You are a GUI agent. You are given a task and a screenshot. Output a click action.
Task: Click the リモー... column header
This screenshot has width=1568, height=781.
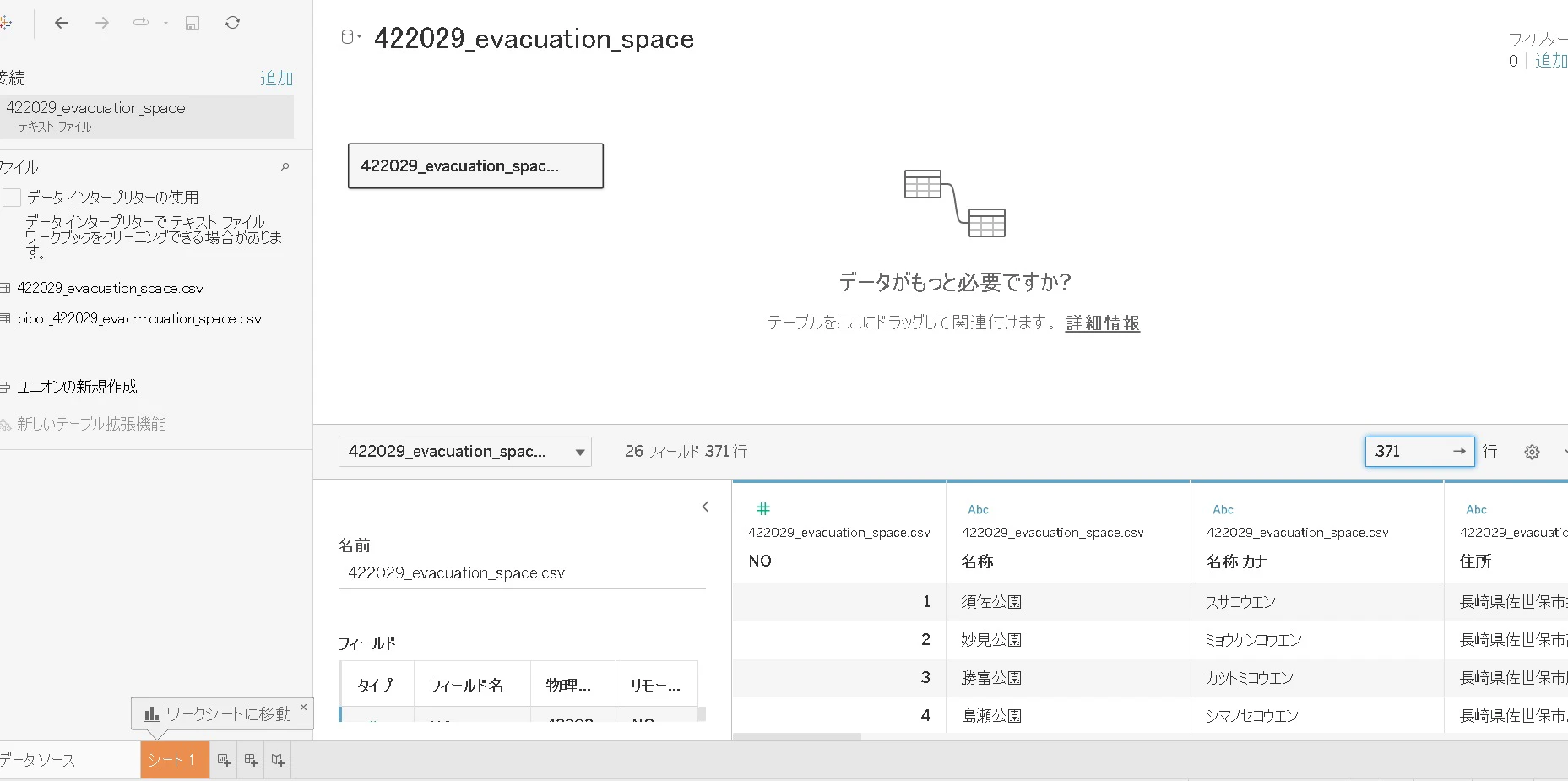655,686
